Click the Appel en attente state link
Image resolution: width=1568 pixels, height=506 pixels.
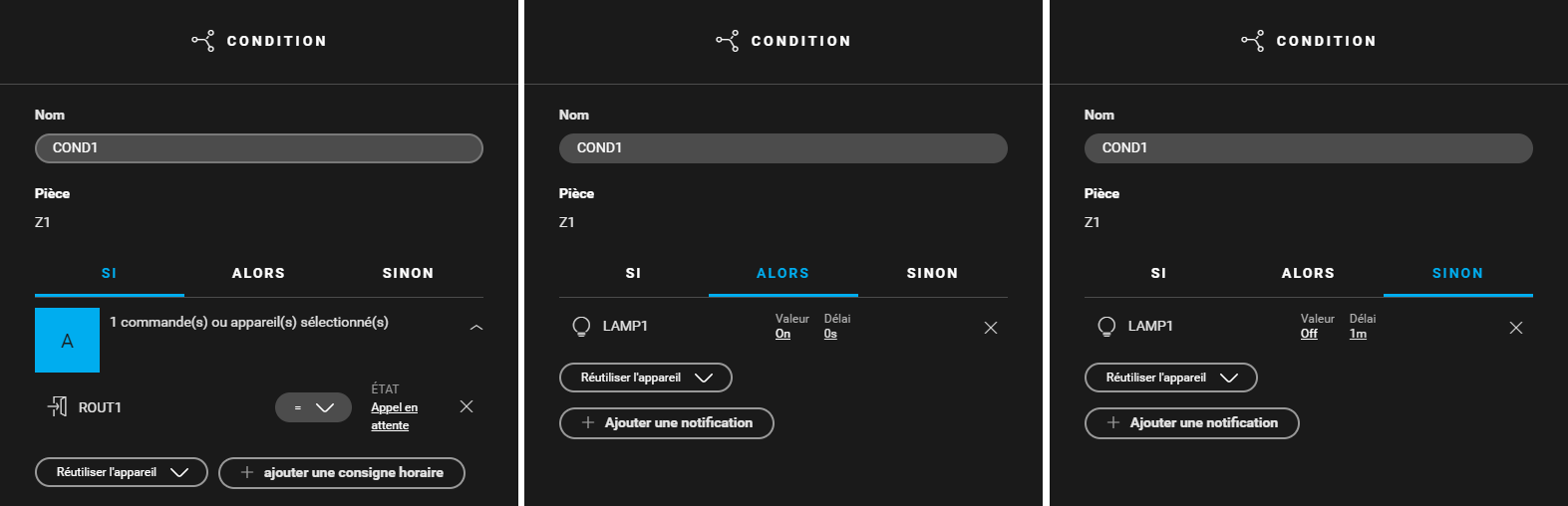click(395, 416)
